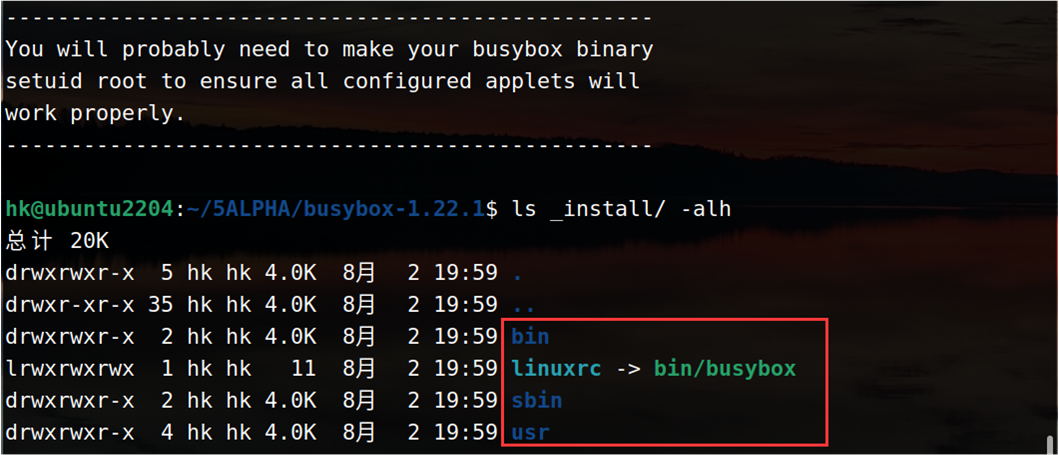1059x455 pixels.
Task: Click the 'ls' command after the prompt
Action: coord(523,209)
